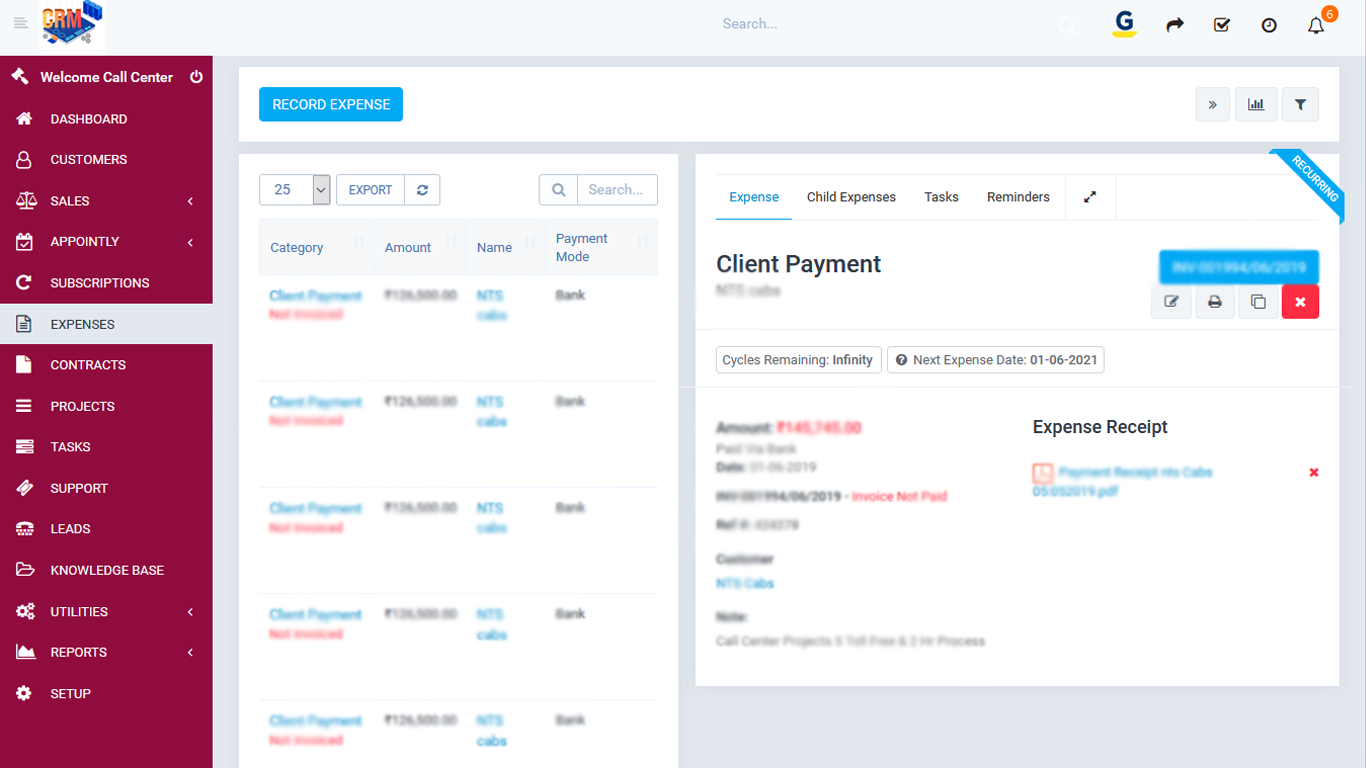Click the notification bell icon
1366x768 pixels.
[1316, 26]
